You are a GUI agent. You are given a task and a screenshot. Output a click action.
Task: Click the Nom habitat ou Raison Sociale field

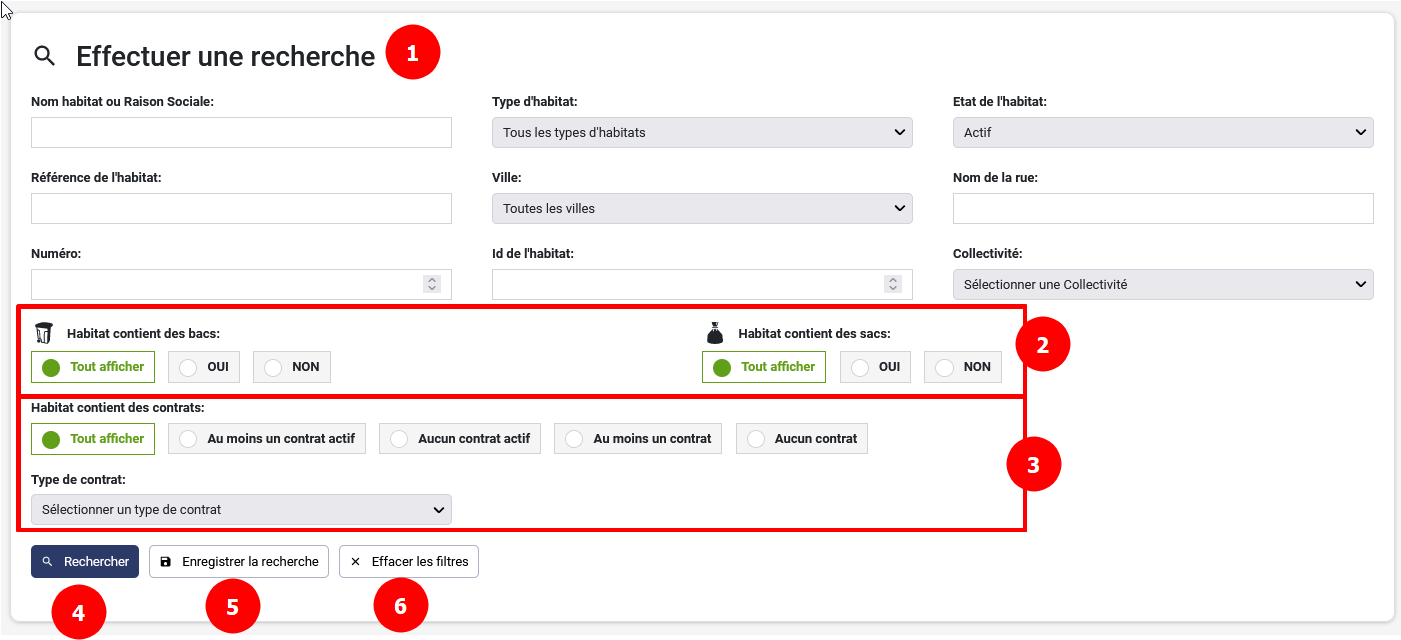[x=241, y=133]
